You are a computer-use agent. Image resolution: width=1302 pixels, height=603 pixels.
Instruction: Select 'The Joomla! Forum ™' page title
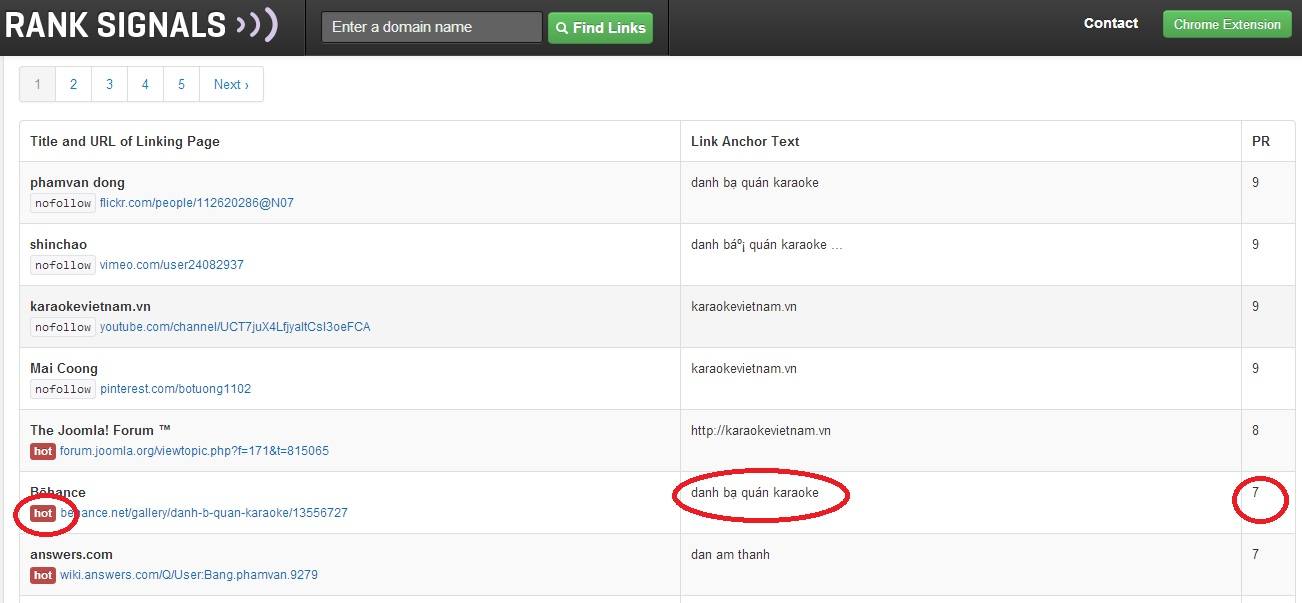[100, 430]
